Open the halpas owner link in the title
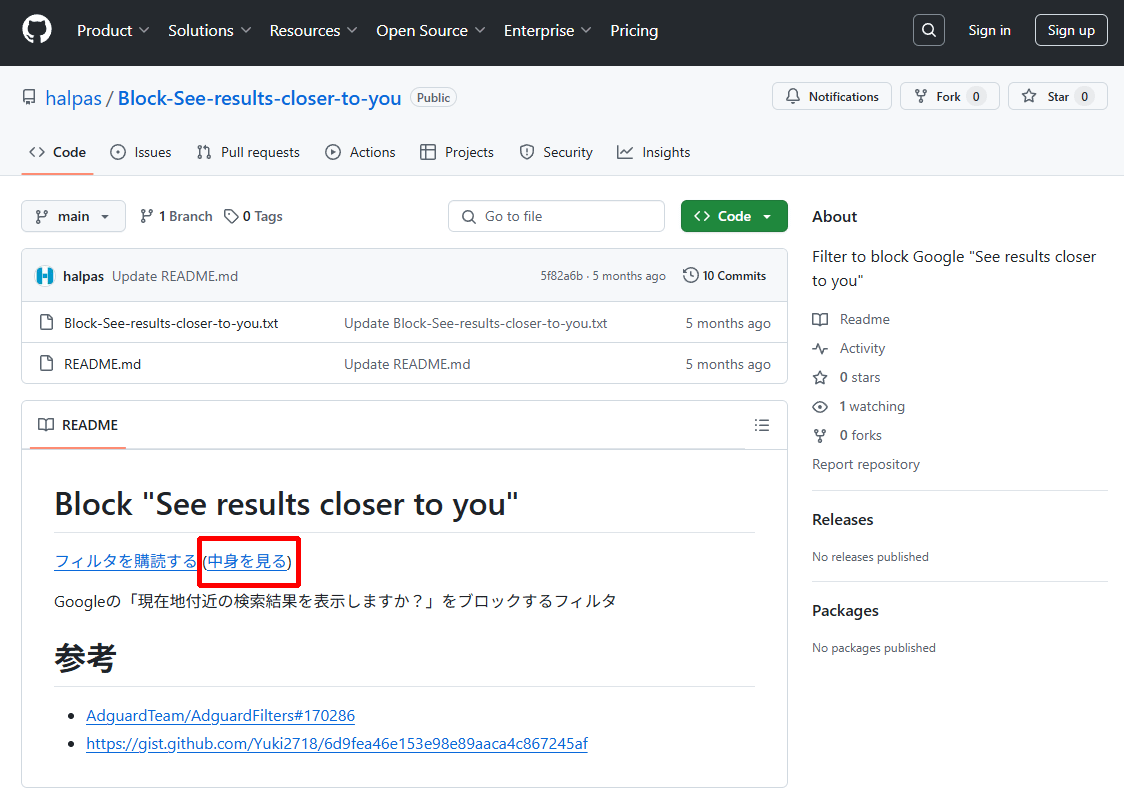The image size is (1124, 801). click(x=73, y=98)
